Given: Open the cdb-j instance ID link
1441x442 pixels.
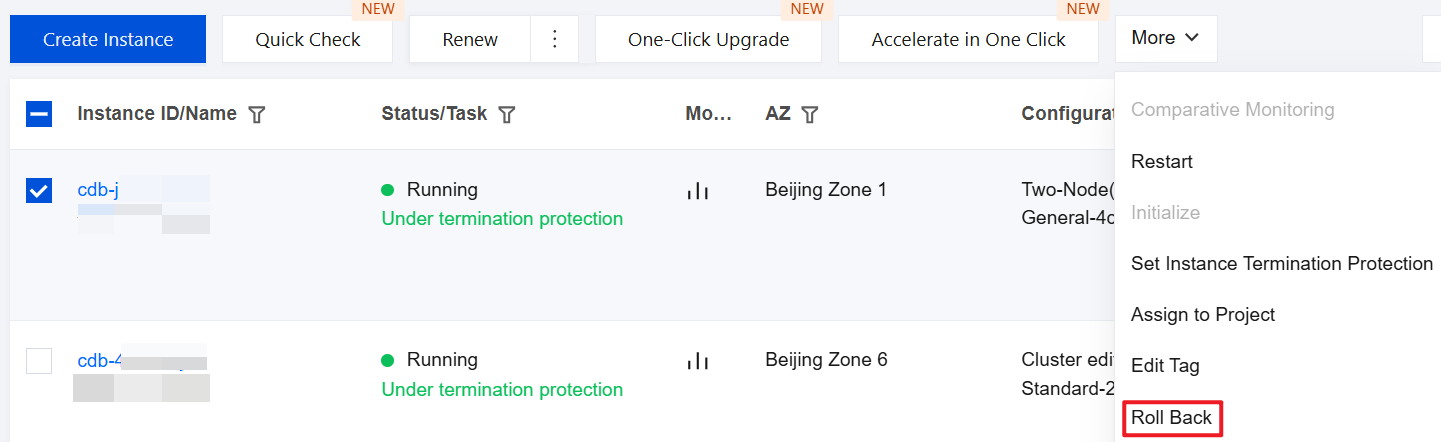Looking at the screenshot, I should click(98, 190).
